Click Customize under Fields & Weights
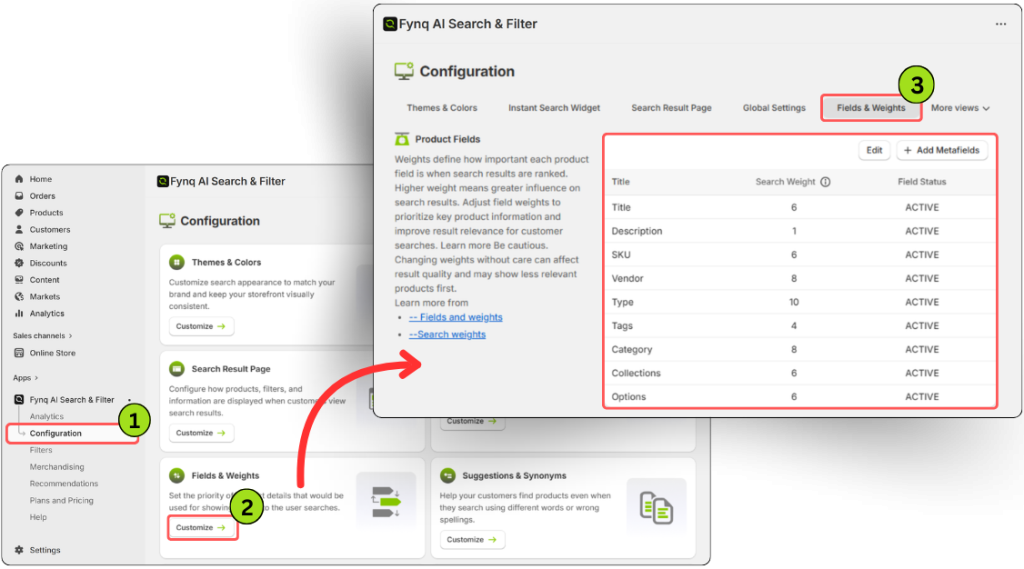The image size is (1024, 569). pos(200,527)
